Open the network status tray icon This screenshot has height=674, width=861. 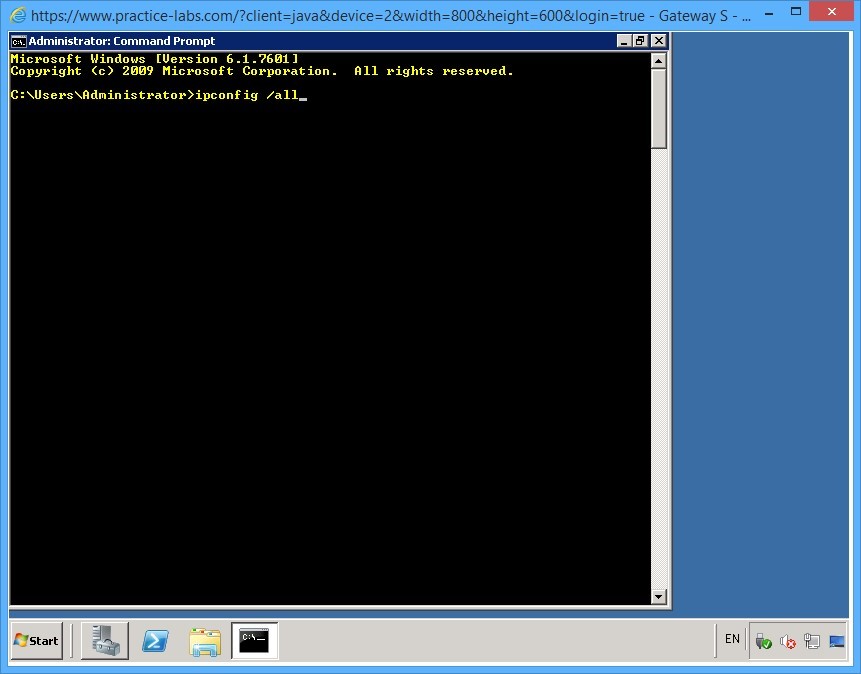coord(812,641)
